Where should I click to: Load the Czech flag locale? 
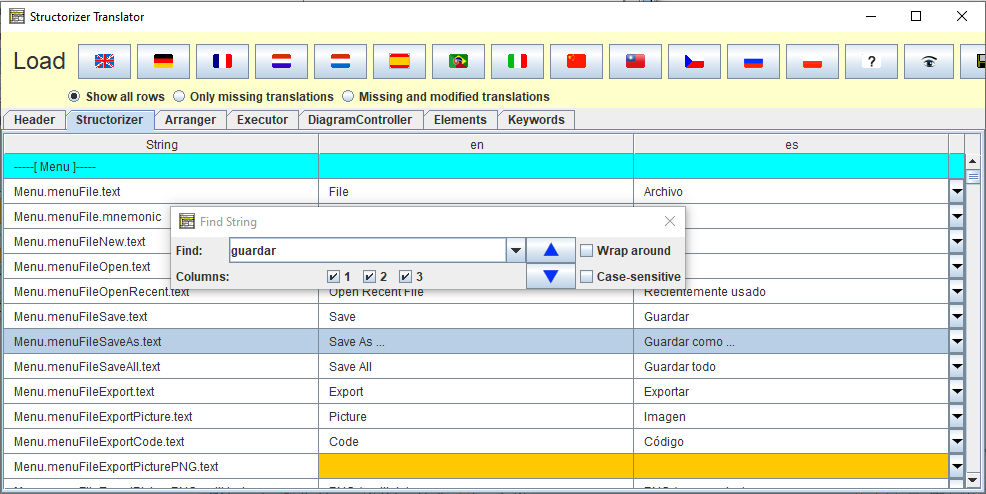pos(694,61)
